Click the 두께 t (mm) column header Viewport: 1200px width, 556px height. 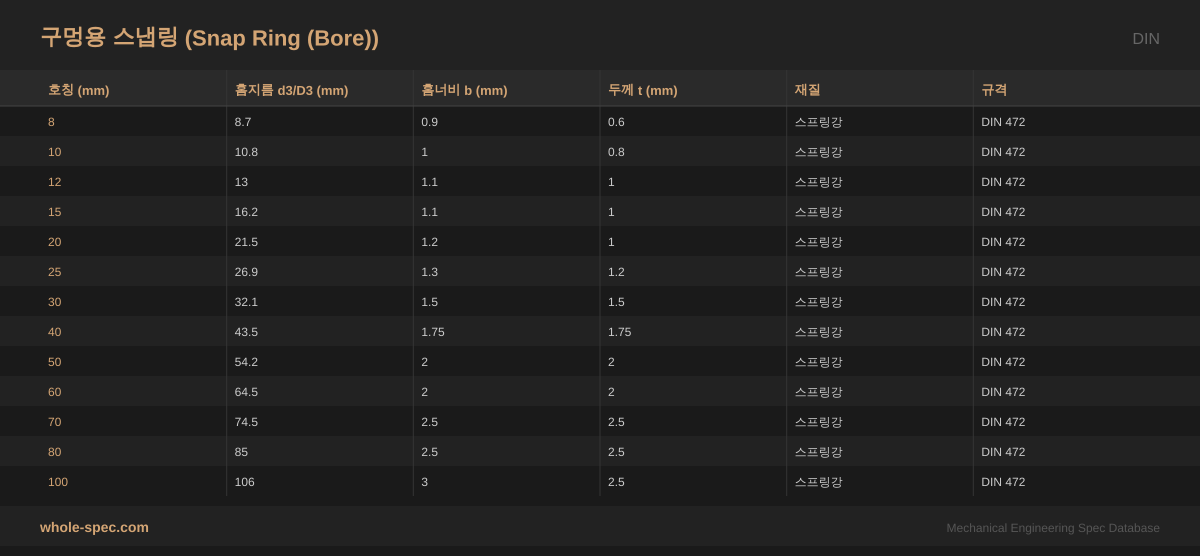point(642,90)
